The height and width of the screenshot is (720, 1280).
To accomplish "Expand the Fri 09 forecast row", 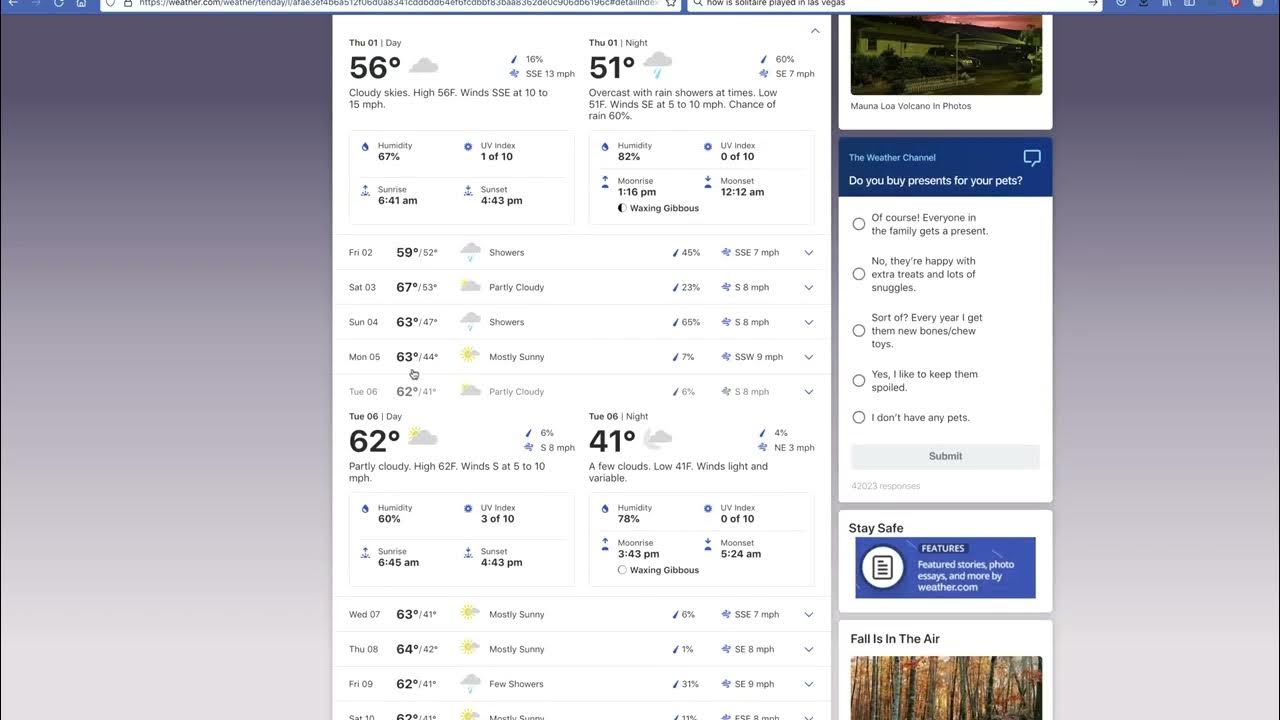I will pyautogui.click(x=809, y=685).
